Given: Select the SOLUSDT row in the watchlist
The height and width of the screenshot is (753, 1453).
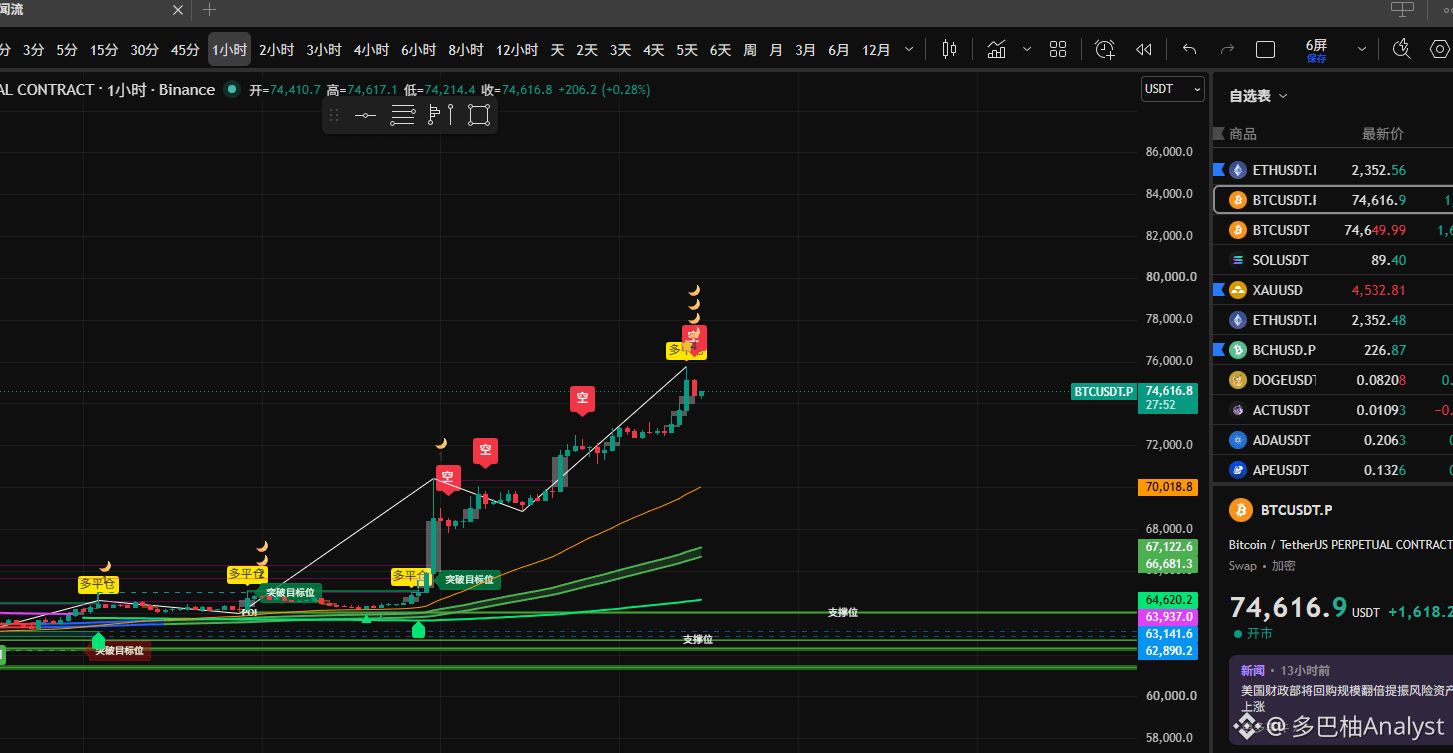Looking at the screenshot, I should [x=1333, y=260].
